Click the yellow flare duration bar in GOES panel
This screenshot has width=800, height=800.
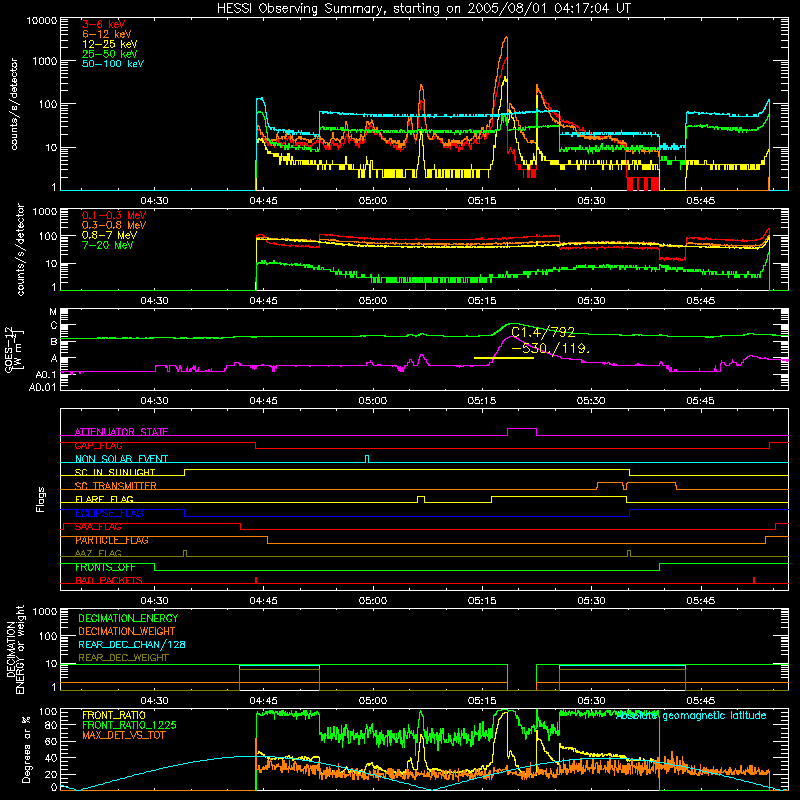[504, 358]
